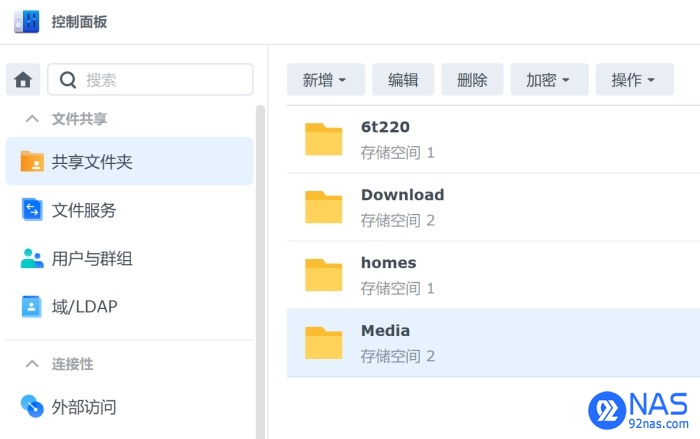The width and height of the screenshot is (700, 439).
Task: Click the 连接性 section header text
Action: coord(72,364)
